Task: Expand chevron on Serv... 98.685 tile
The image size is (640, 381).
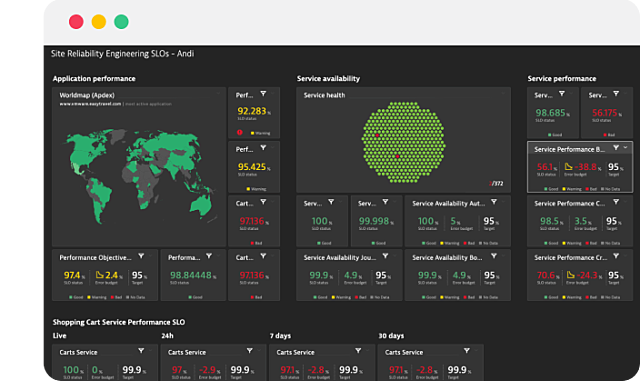Action: (571, 94)
